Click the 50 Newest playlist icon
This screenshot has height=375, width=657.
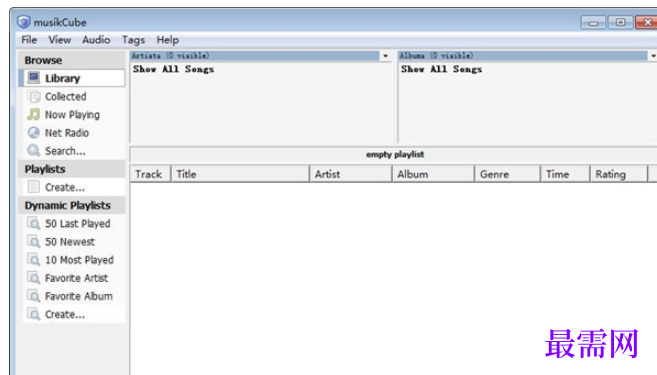34,241
